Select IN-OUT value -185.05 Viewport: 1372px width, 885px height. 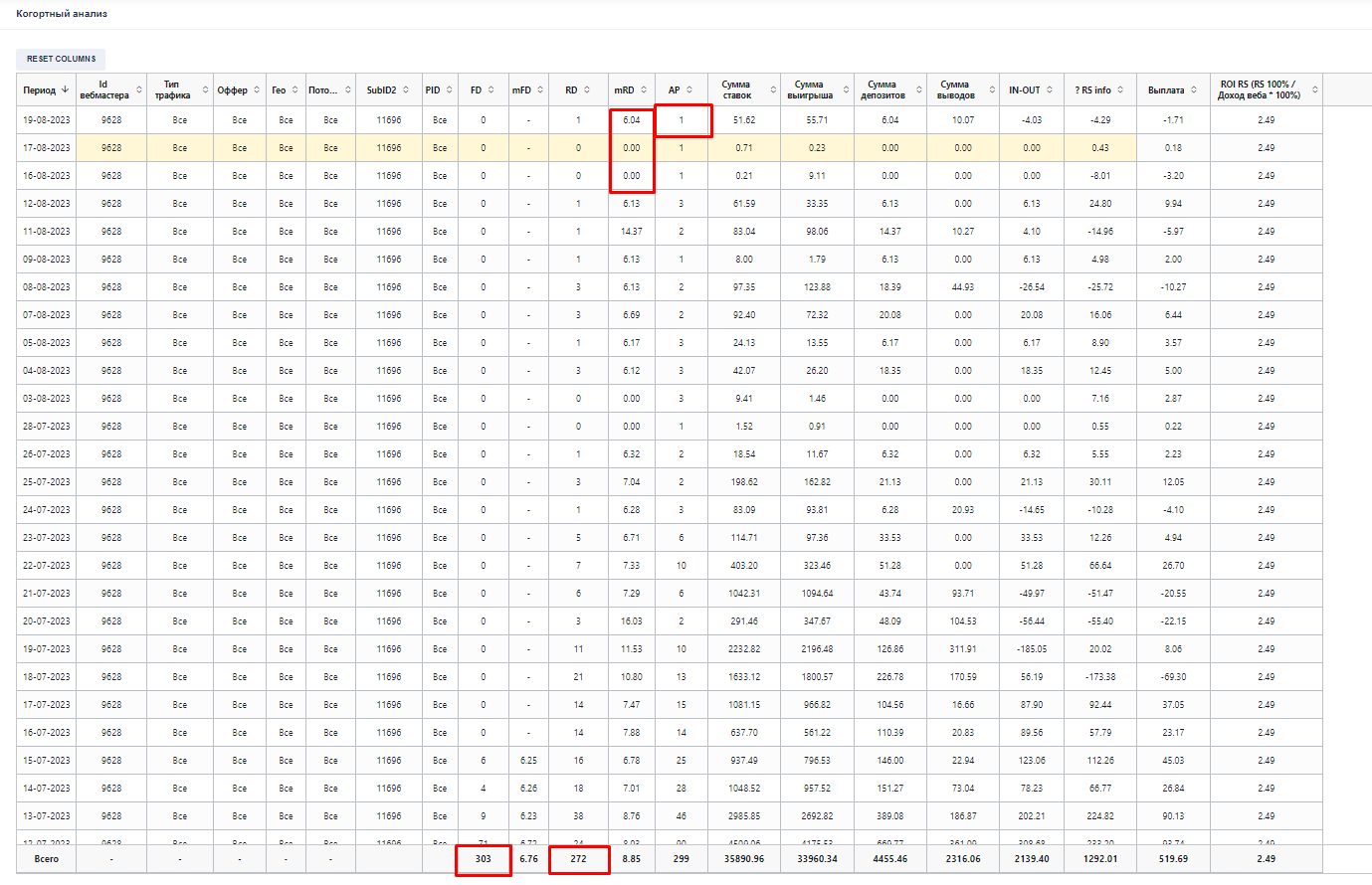1032,649
